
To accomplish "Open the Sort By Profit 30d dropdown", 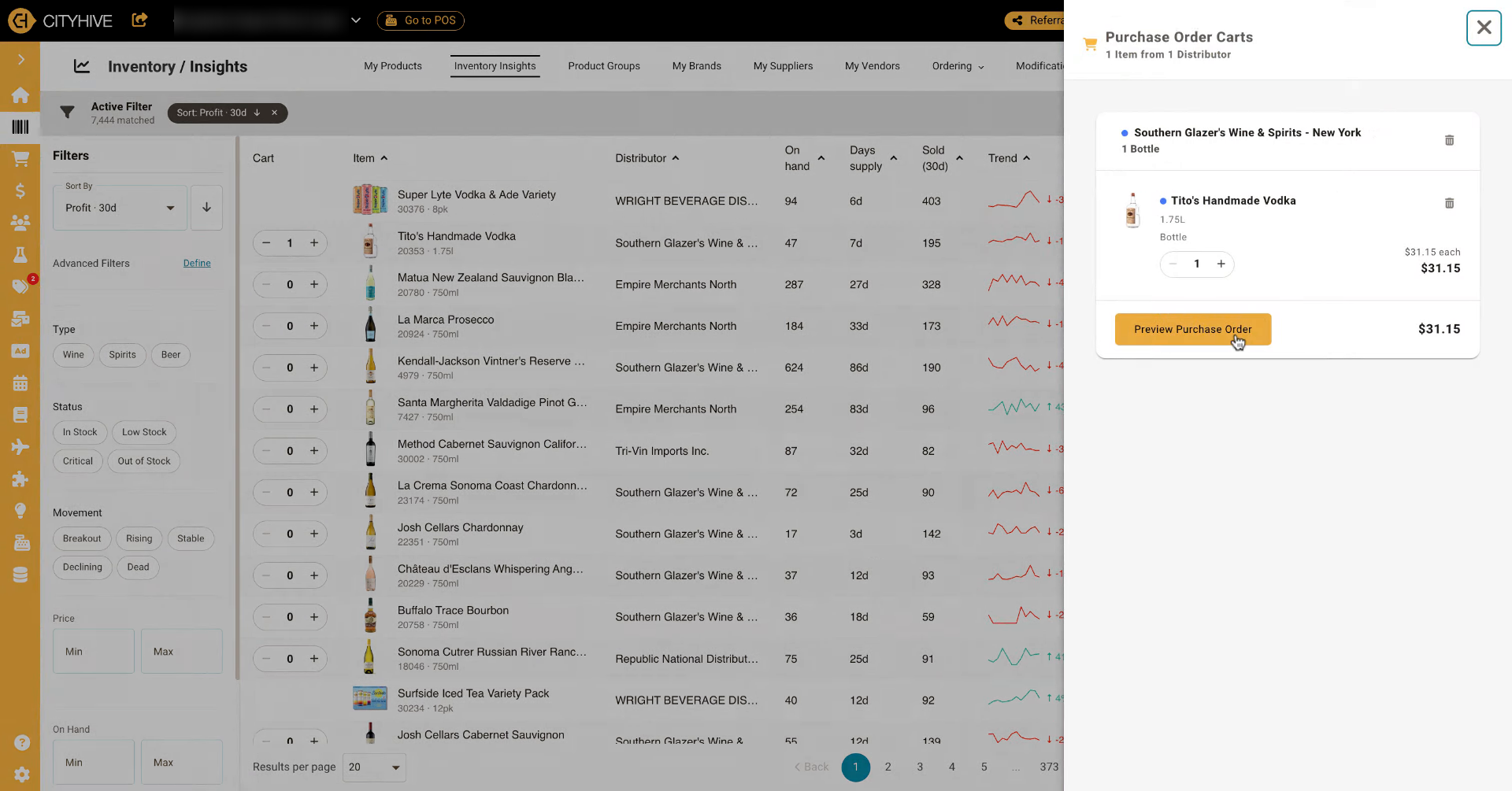I will pyautogui.click(x=120, y=208).
